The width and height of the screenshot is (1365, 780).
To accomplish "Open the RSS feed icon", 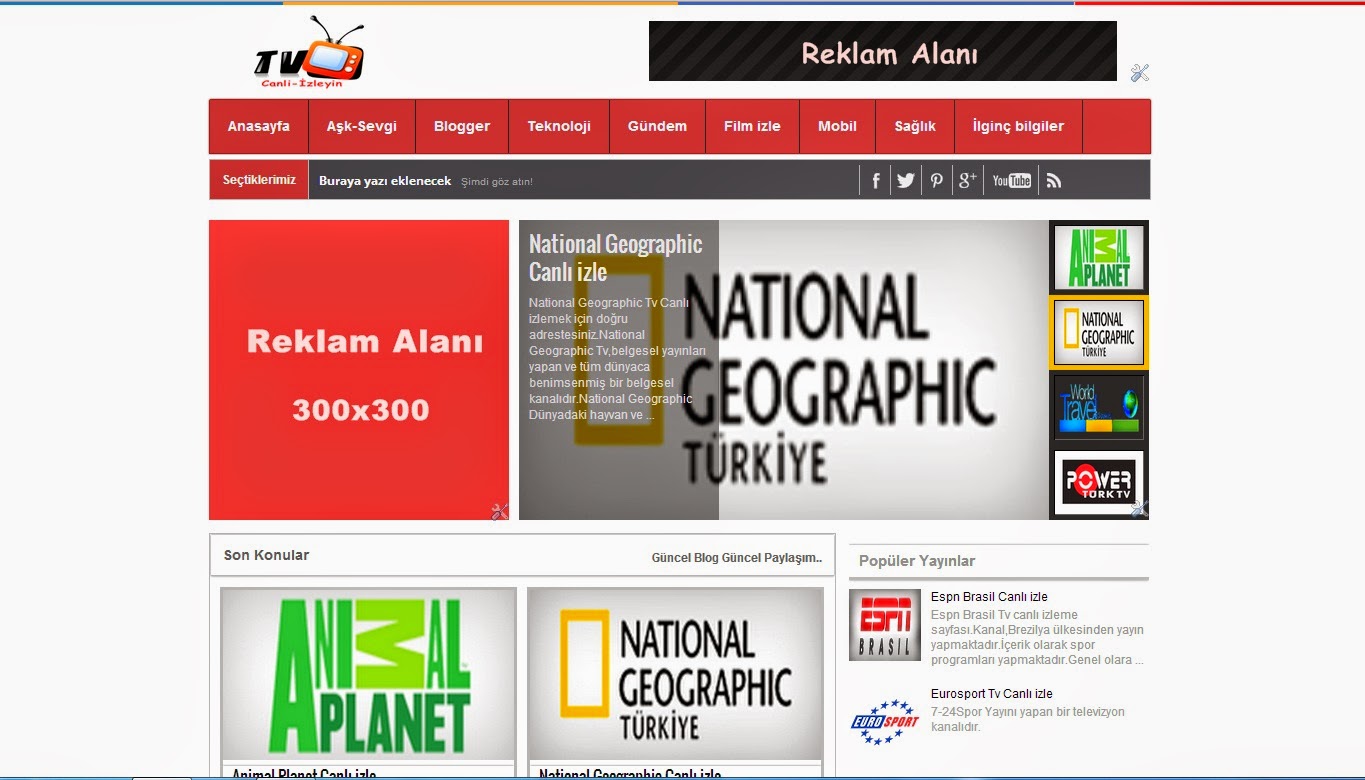I will [x=1053, y=180].
